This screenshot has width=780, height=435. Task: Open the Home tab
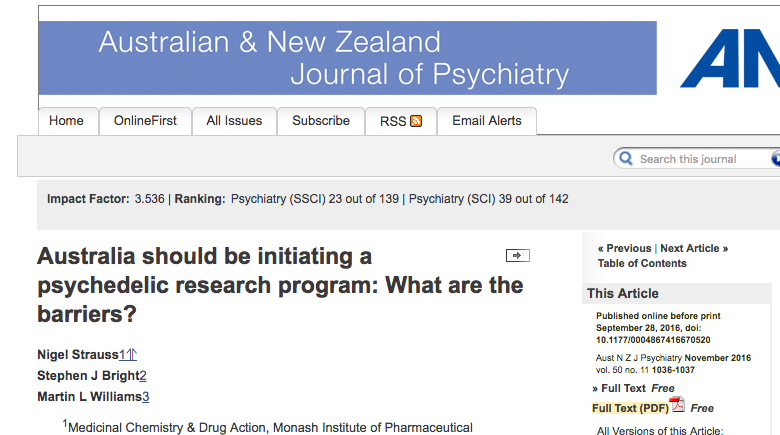66,121
